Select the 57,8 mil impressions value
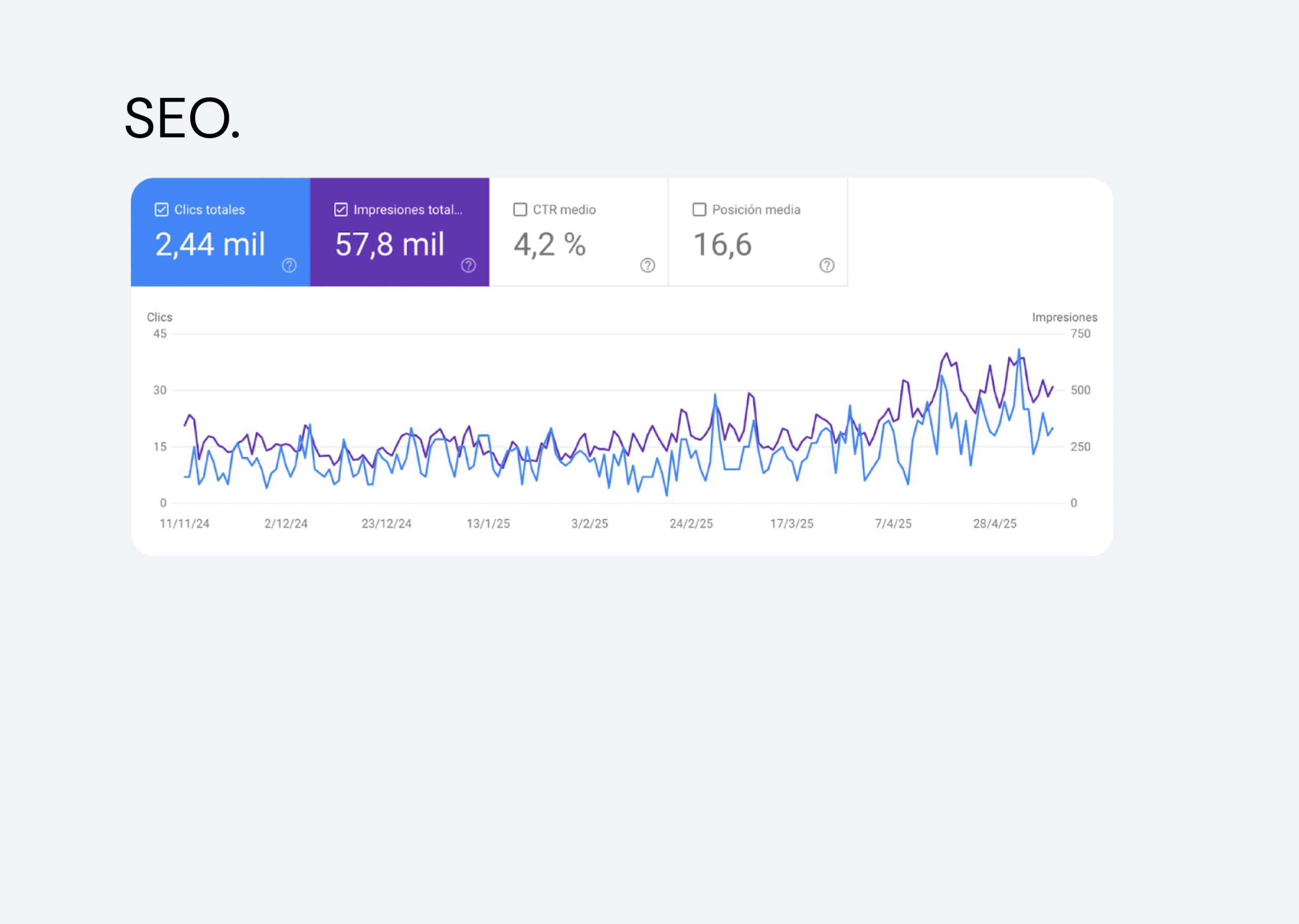1299x924 pixels. [x=390, y=244]
